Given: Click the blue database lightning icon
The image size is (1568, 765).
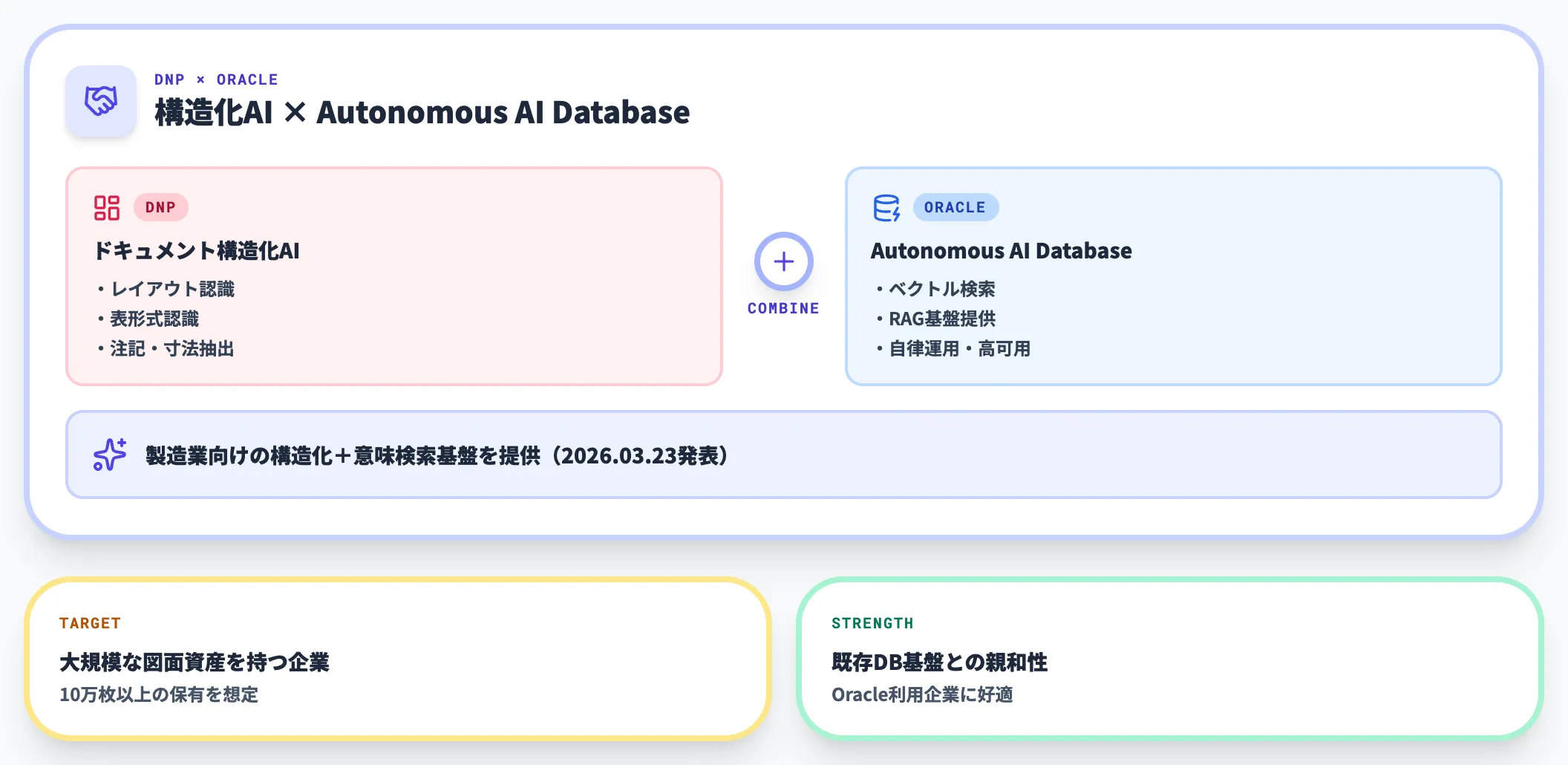Looking at the screenshot, I should click(886, 208).
